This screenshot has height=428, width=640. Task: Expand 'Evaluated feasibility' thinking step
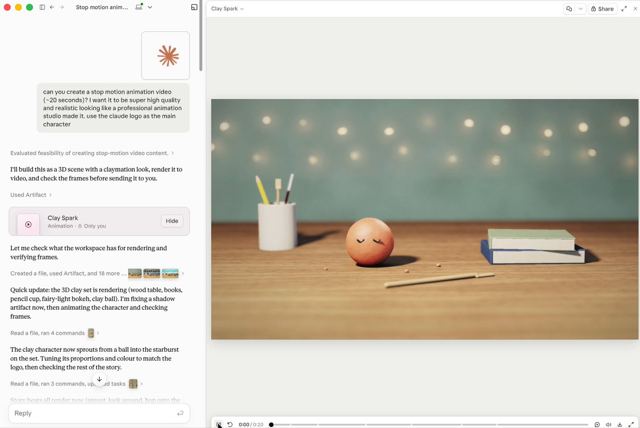click(x=92, y=153)
